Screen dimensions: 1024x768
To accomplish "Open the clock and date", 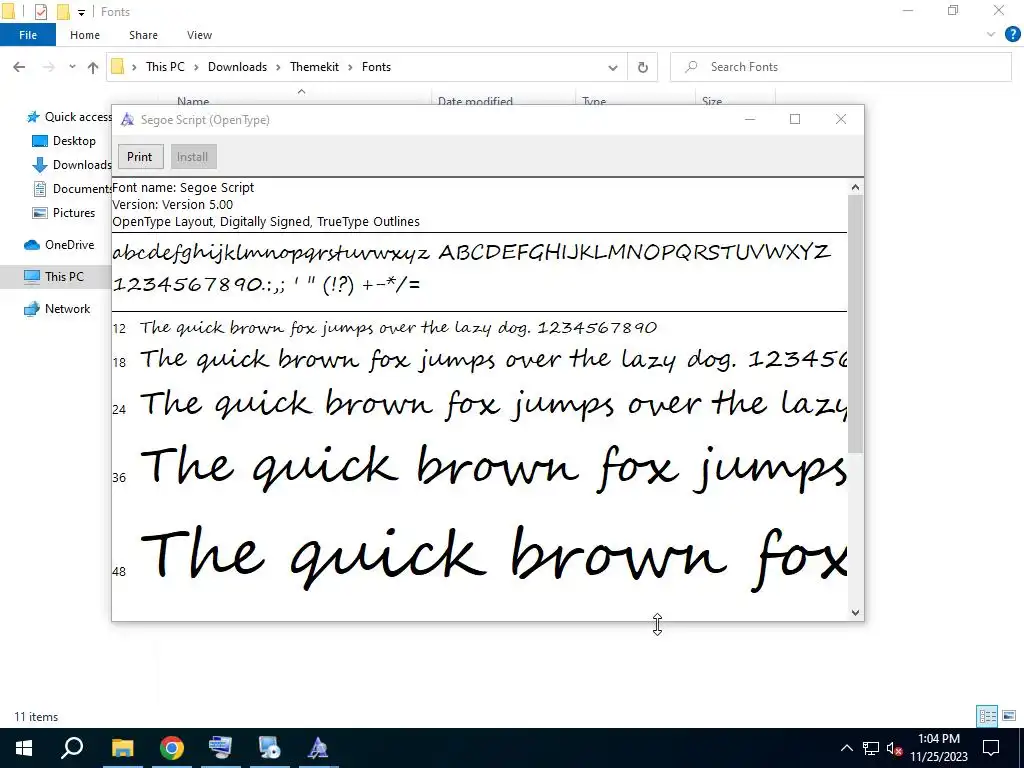I will [939, 748].
